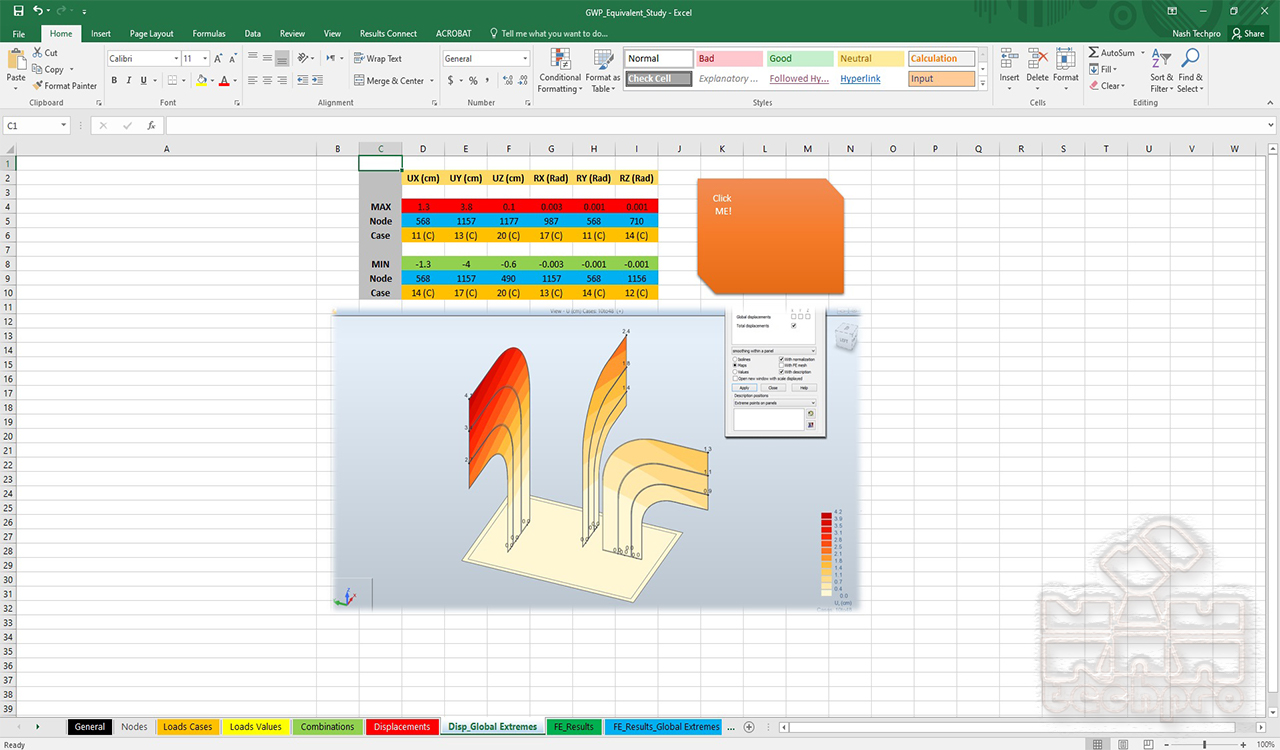
Task: Open Conditional Formatting menu
Action: [x=559, y=71]
